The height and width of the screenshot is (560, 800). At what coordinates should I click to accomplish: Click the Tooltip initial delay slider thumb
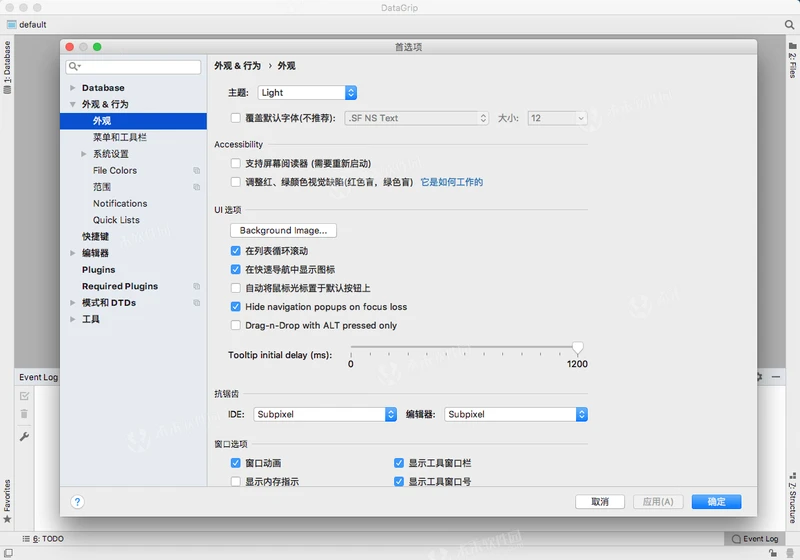tap(577, 348)
